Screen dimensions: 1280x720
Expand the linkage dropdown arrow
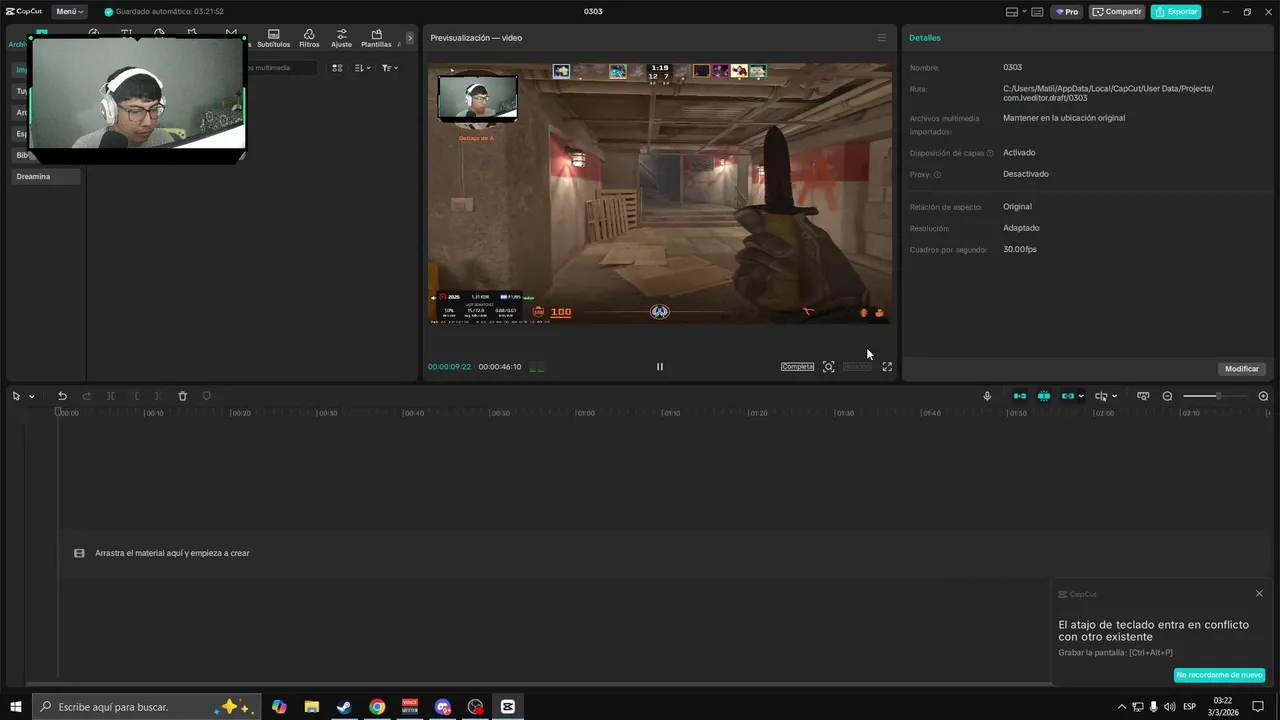tap(1081, 396)
